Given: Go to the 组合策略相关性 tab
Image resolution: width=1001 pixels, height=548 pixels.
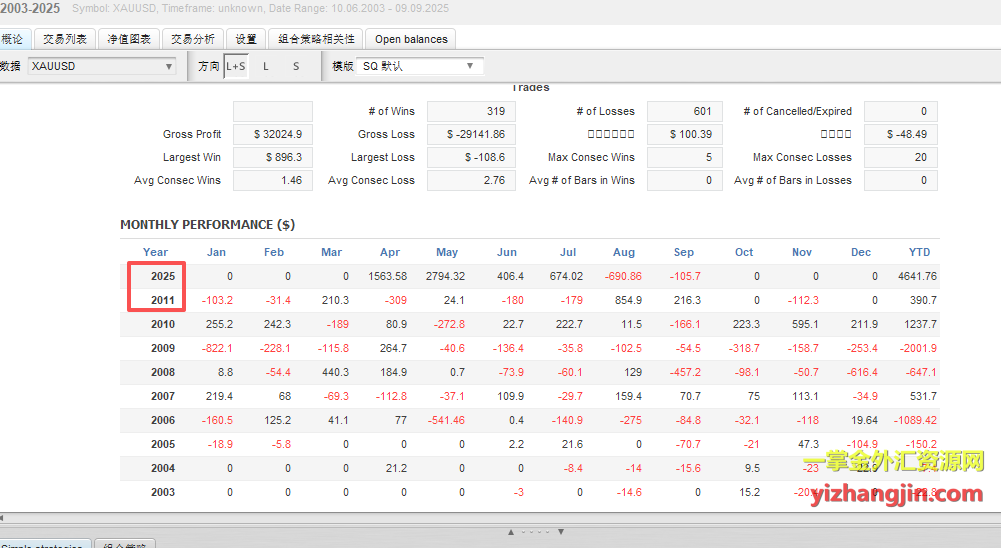Looking at the screenshot, I should click(315, 39).
